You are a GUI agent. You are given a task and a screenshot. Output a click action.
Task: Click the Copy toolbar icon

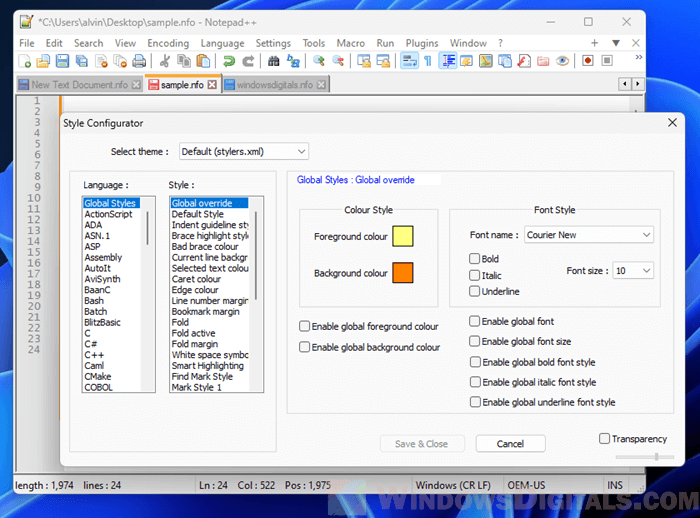click(184, 61)
